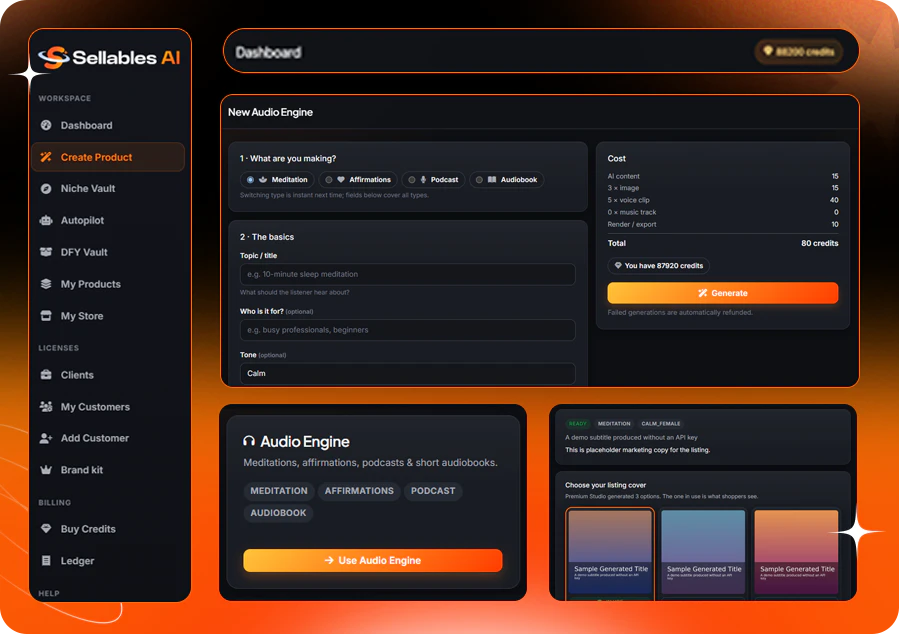Image resolution: width=900 pixels, height=635 pixels.
Task: Click the READY status tag
Action: point(577,424)
